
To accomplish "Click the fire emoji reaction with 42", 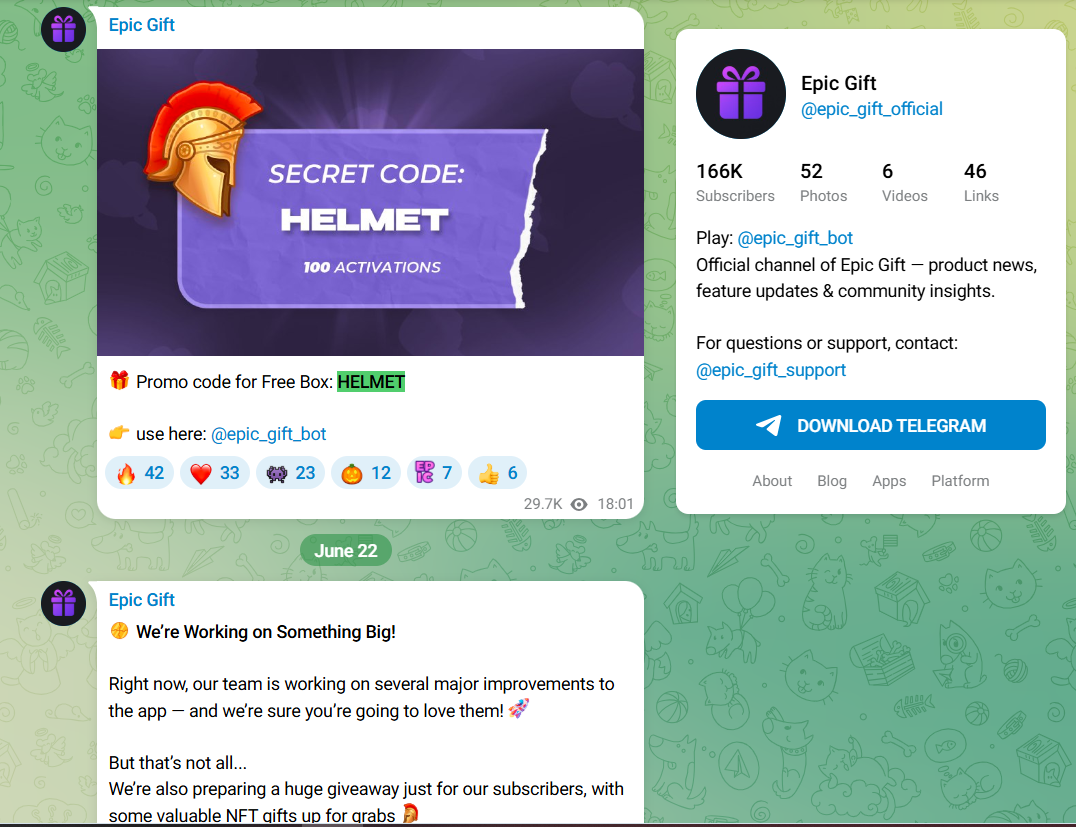I will (139, 473).
